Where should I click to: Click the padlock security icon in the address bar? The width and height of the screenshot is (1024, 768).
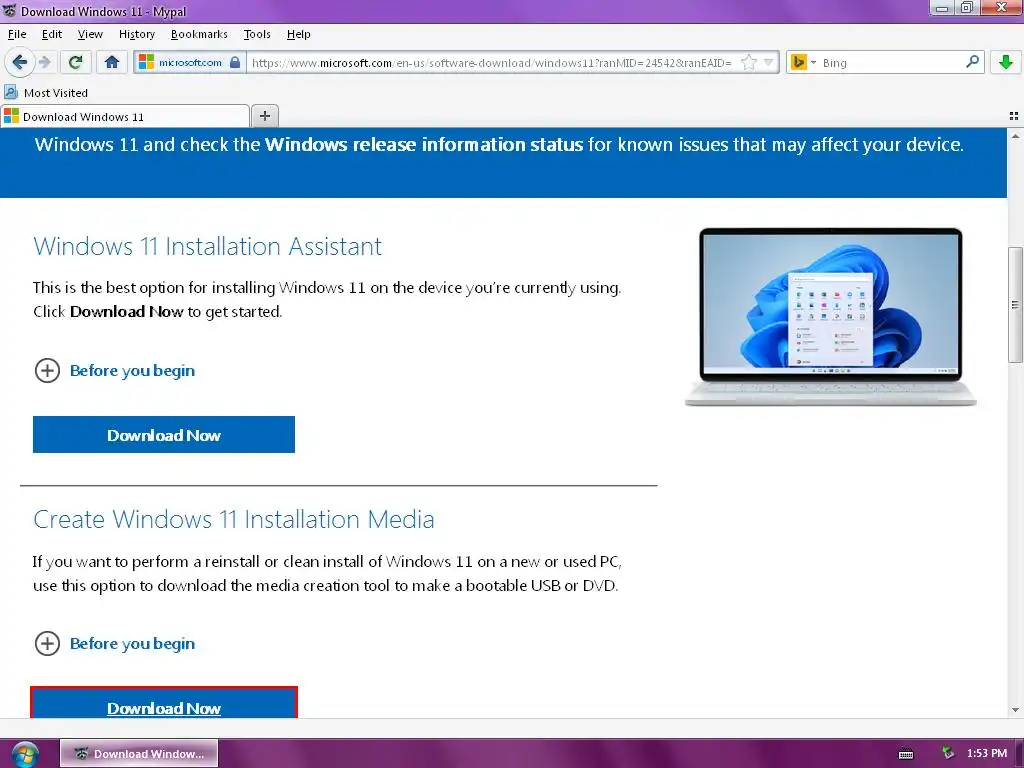click(x=235, y=63)
